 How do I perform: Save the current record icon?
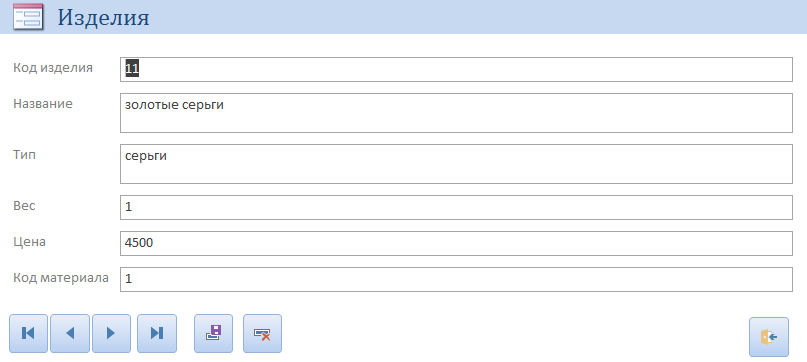214,333
